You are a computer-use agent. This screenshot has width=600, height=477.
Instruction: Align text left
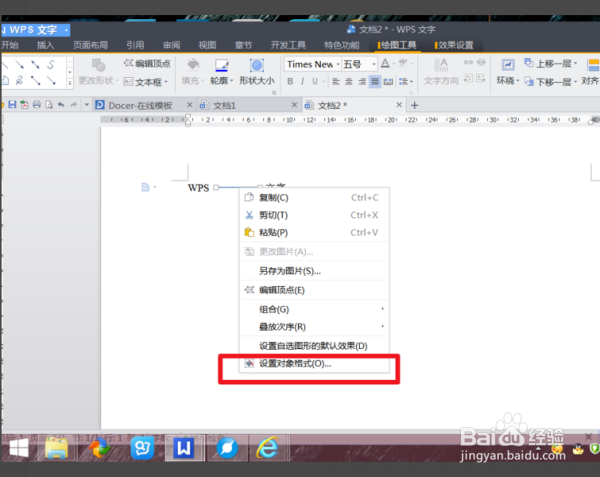tap(336, 81)
